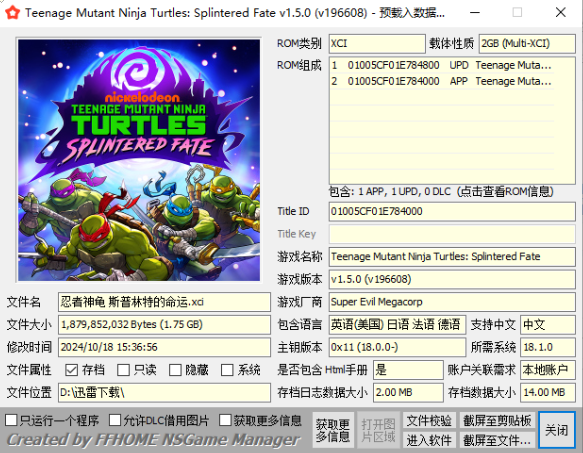The width and height of the screenshot is (583, 453).
Task: Click the game cover art thumbnail
Action: tap(139, 160)
